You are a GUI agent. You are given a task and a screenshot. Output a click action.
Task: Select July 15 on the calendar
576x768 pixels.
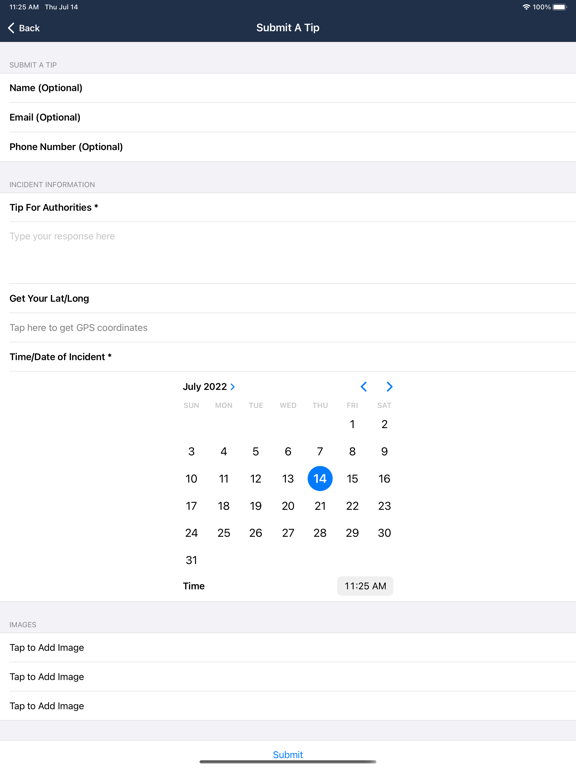tap(352, 479)
